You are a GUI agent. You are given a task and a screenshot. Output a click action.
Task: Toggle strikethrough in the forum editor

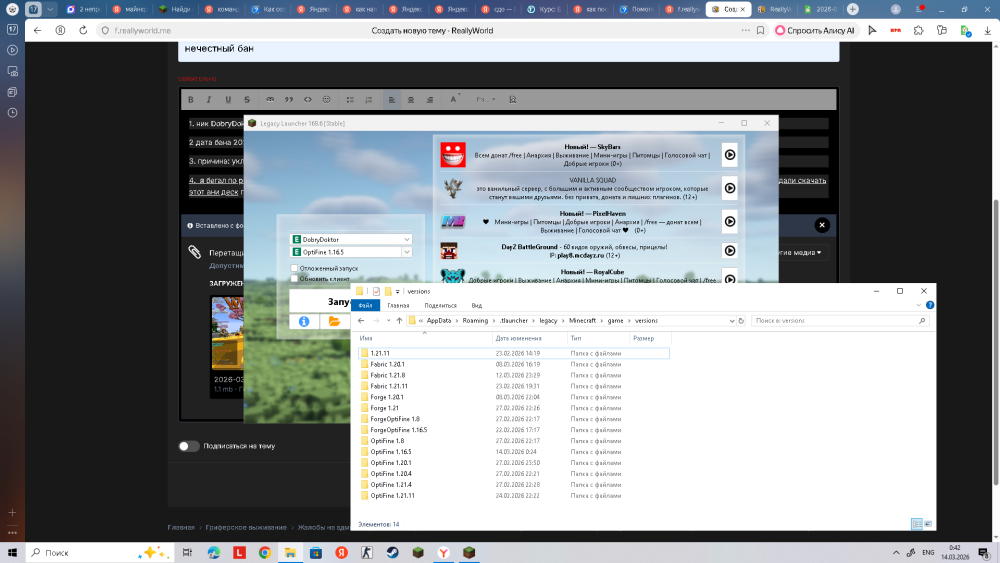coord(247,99)
